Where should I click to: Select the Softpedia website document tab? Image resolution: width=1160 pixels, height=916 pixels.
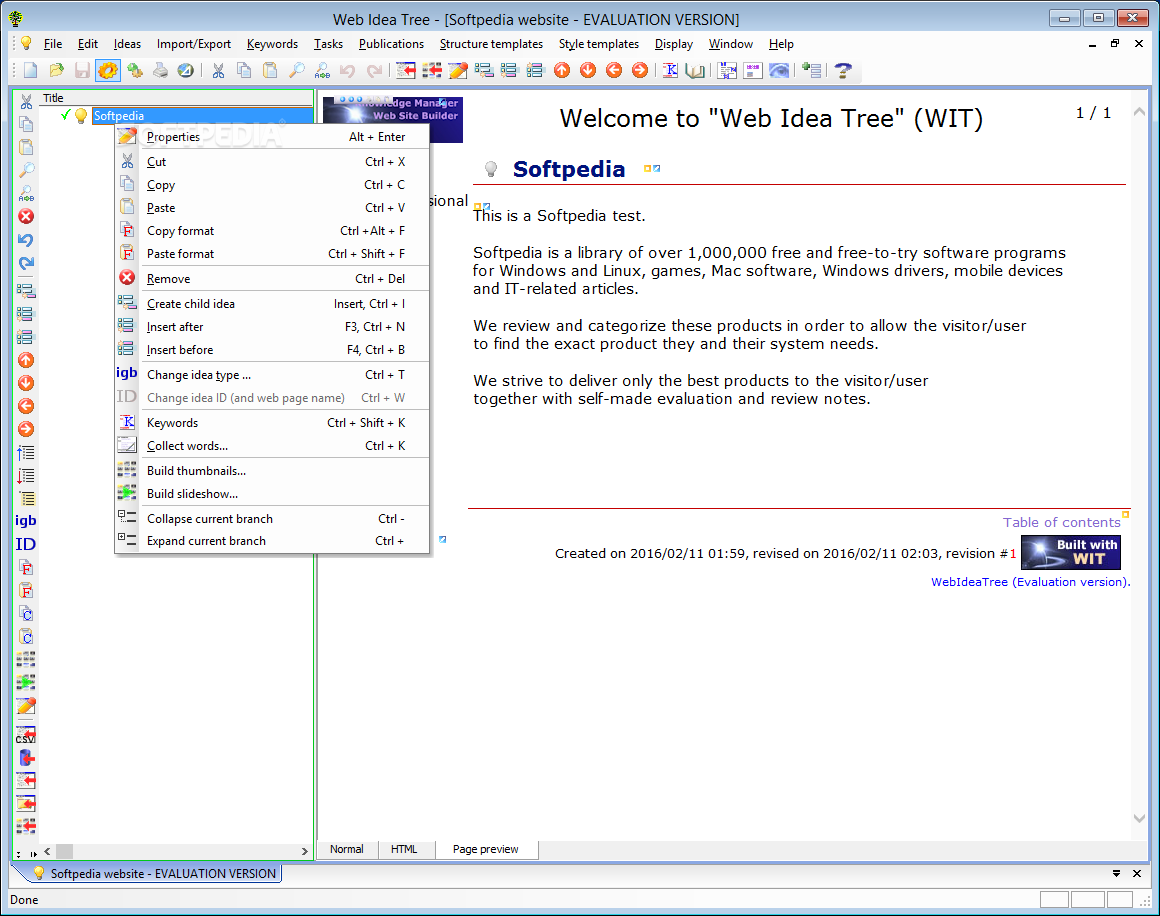tap(155, 874)
